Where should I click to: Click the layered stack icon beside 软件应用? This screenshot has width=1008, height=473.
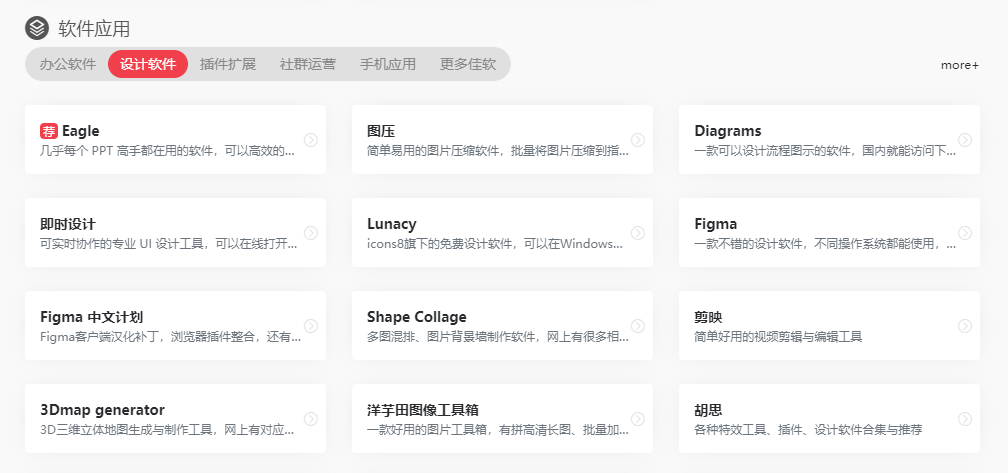tap(37, 28)
